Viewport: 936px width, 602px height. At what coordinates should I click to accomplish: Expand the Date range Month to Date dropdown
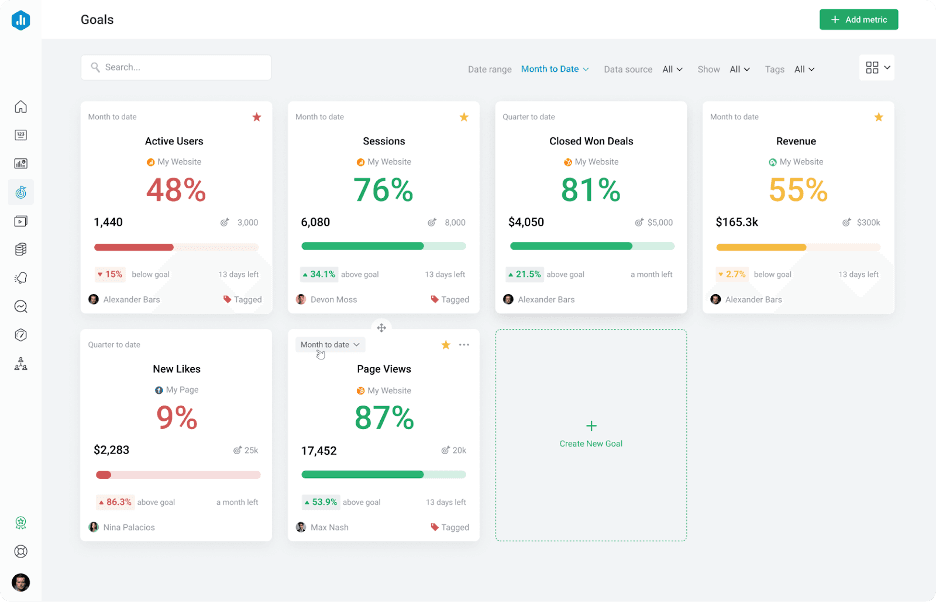[555, 69]
